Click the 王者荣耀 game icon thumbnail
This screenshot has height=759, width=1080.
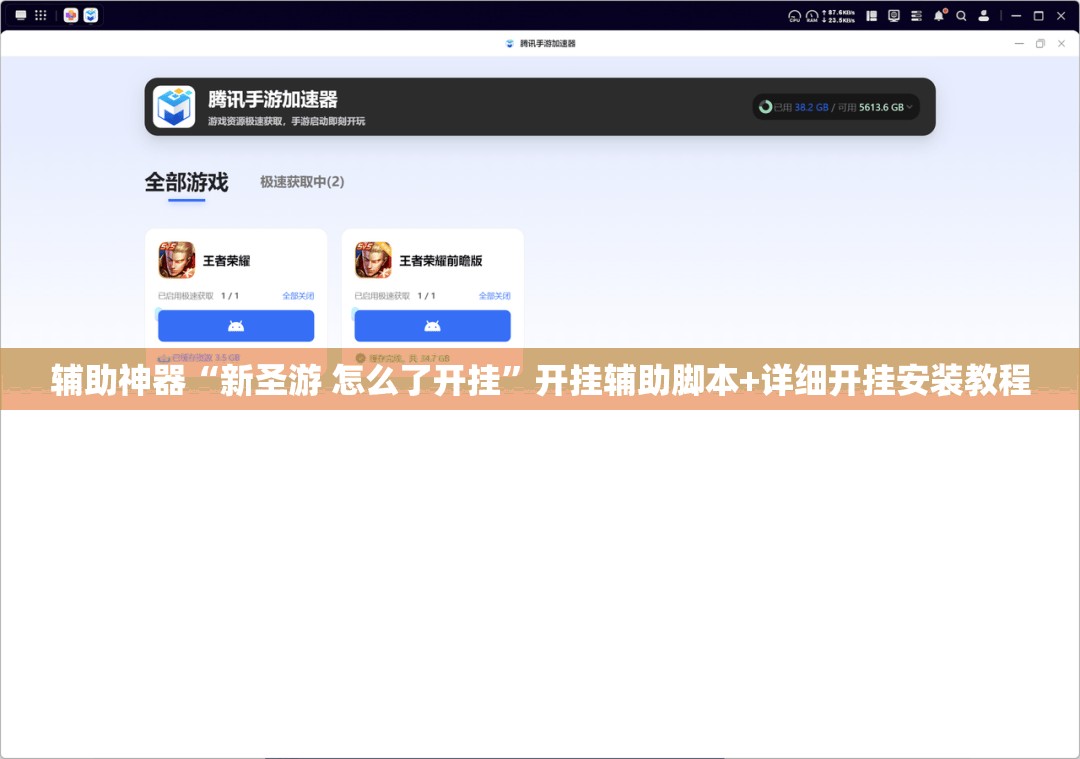pyautogui.click(x=176, y=260)
